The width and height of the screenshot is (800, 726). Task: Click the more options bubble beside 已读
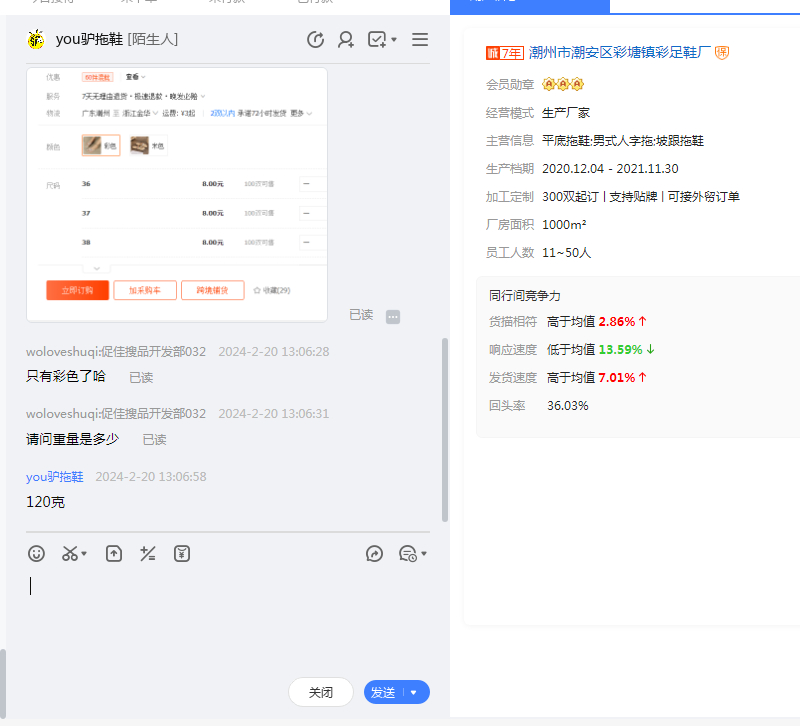[393, 317]
